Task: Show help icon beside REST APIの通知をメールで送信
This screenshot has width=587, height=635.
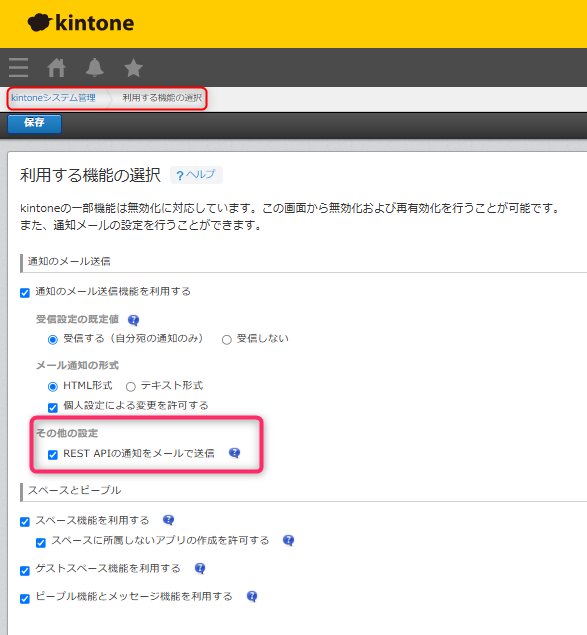Action: (234, 453)
